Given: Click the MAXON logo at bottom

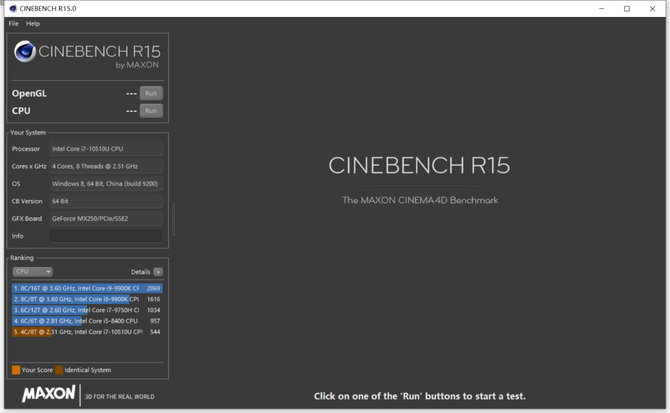Looking at the screenshot, I should [x=49, y=393].
